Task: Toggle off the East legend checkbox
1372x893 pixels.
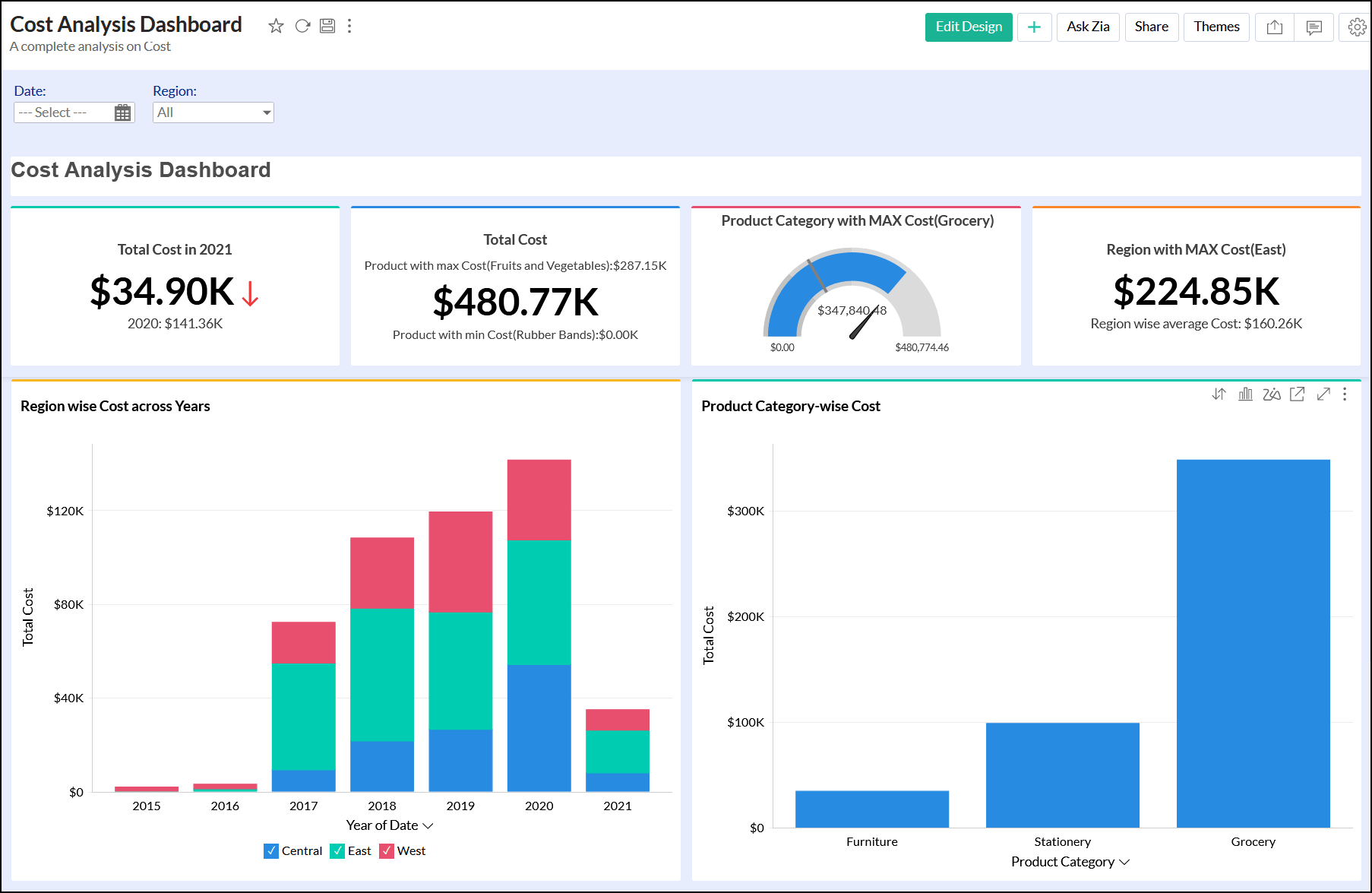Action: pyautogui.click(x=337, y=850)
